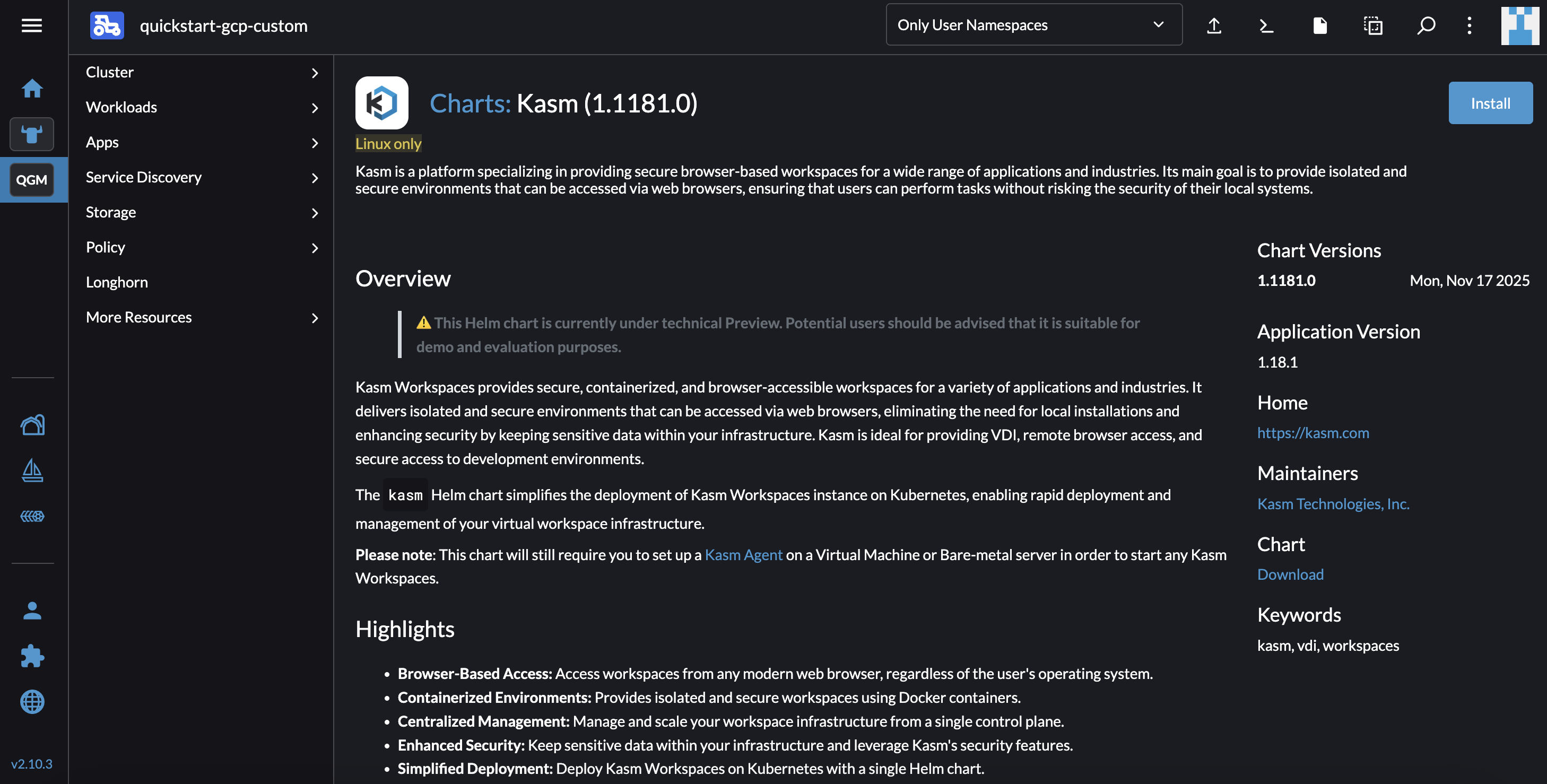This screenshot has width=1547, height=784.
Task: Click the Browser-Based Access bullet
Action: pyautogui.click(x=775, y=674)
